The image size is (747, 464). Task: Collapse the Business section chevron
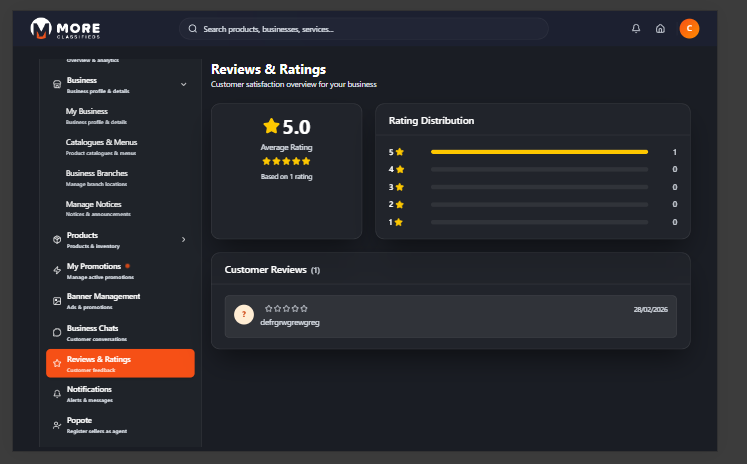click(183, 85)
